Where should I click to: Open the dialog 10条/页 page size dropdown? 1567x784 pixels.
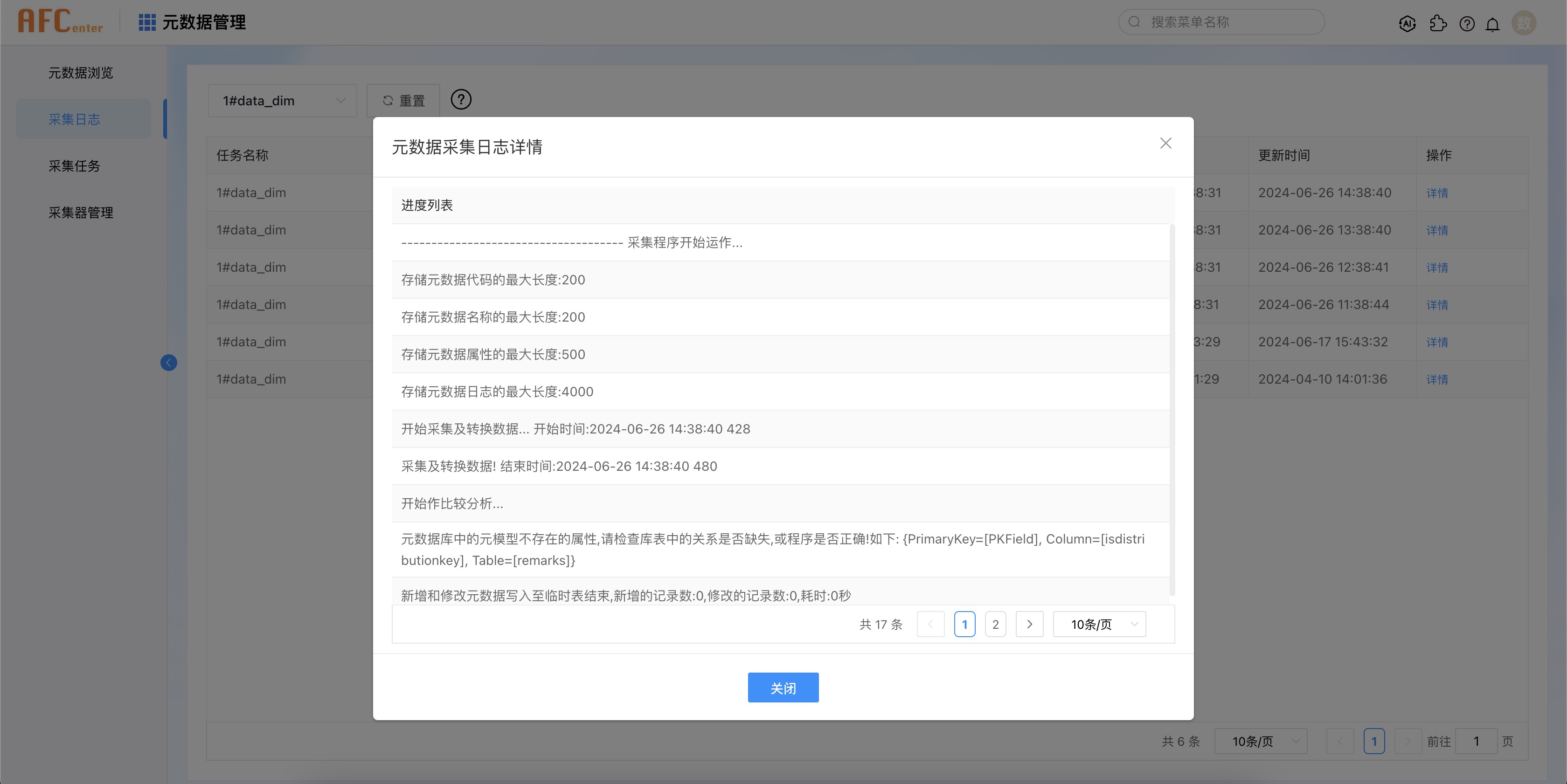point(1099,624)
